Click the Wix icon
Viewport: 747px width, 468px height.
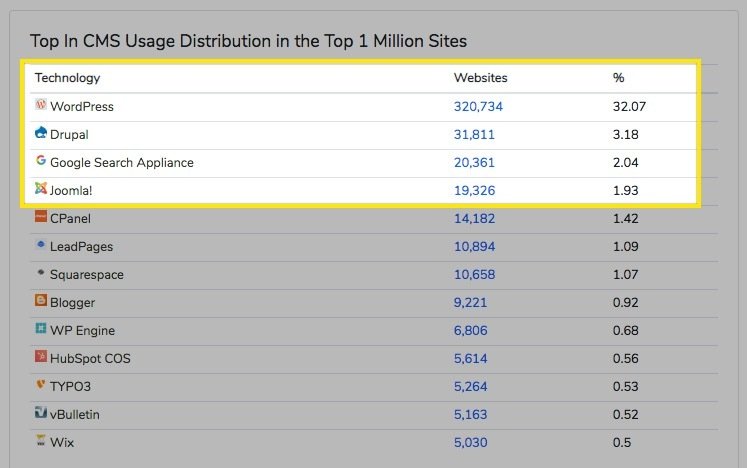point(41,440)
